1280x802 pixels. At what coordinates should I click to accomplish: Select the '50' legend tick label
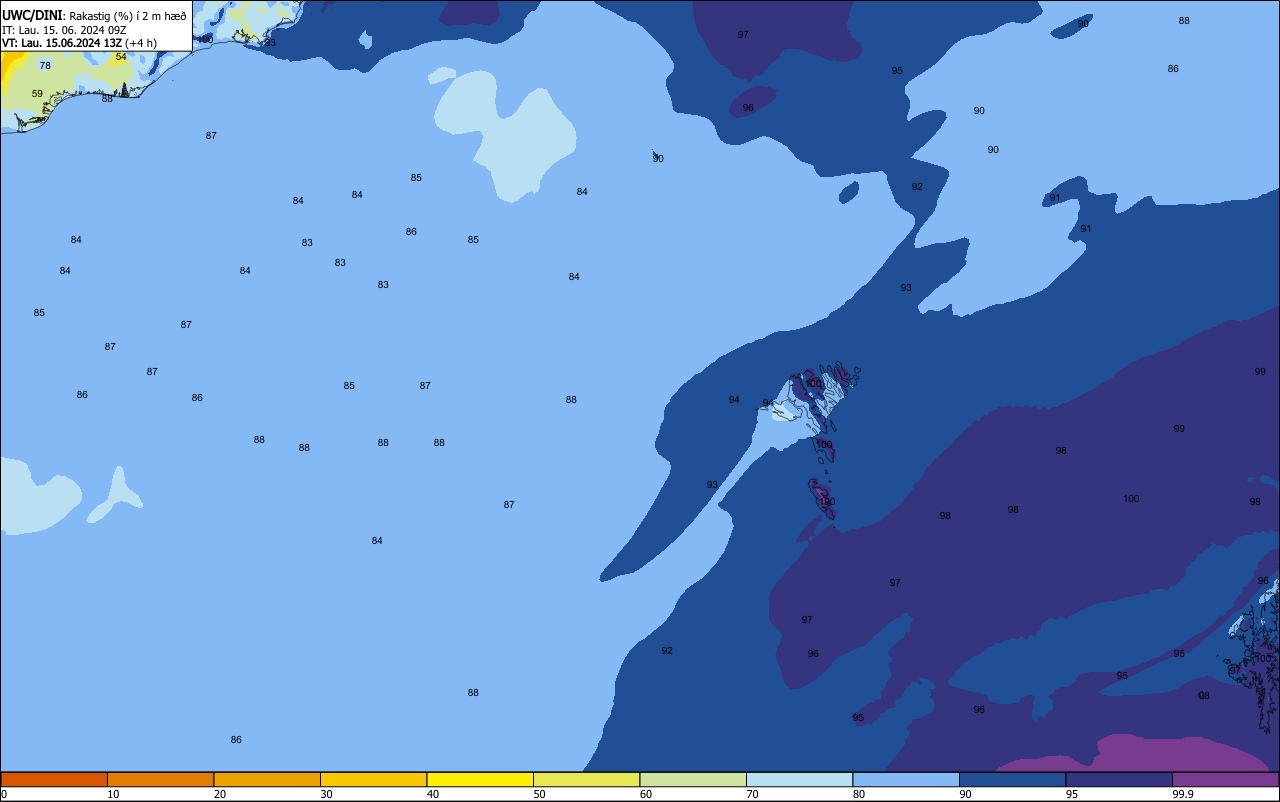click(539, 794)
